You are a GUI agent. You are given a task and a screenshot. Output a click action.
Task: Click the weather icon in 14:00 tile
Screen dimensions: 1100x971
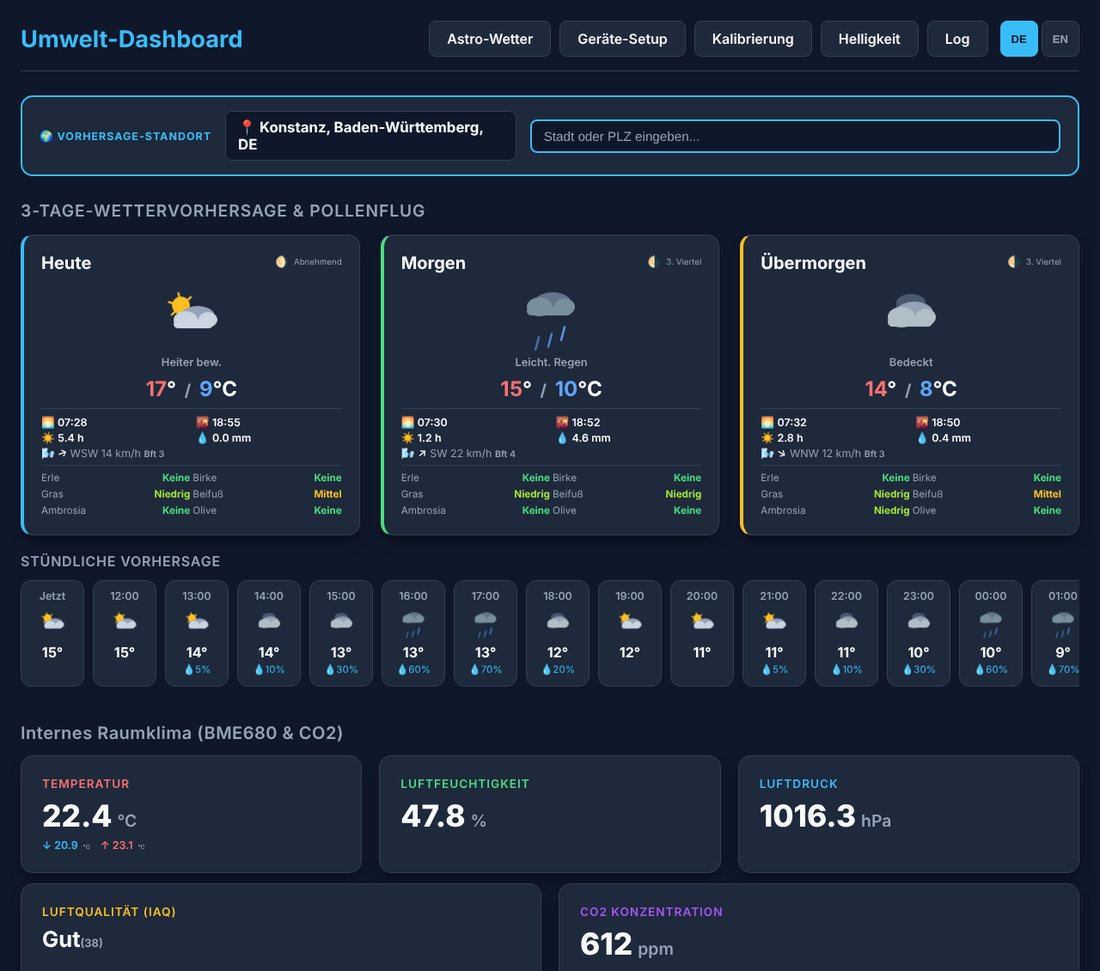[x=269, y=621]
